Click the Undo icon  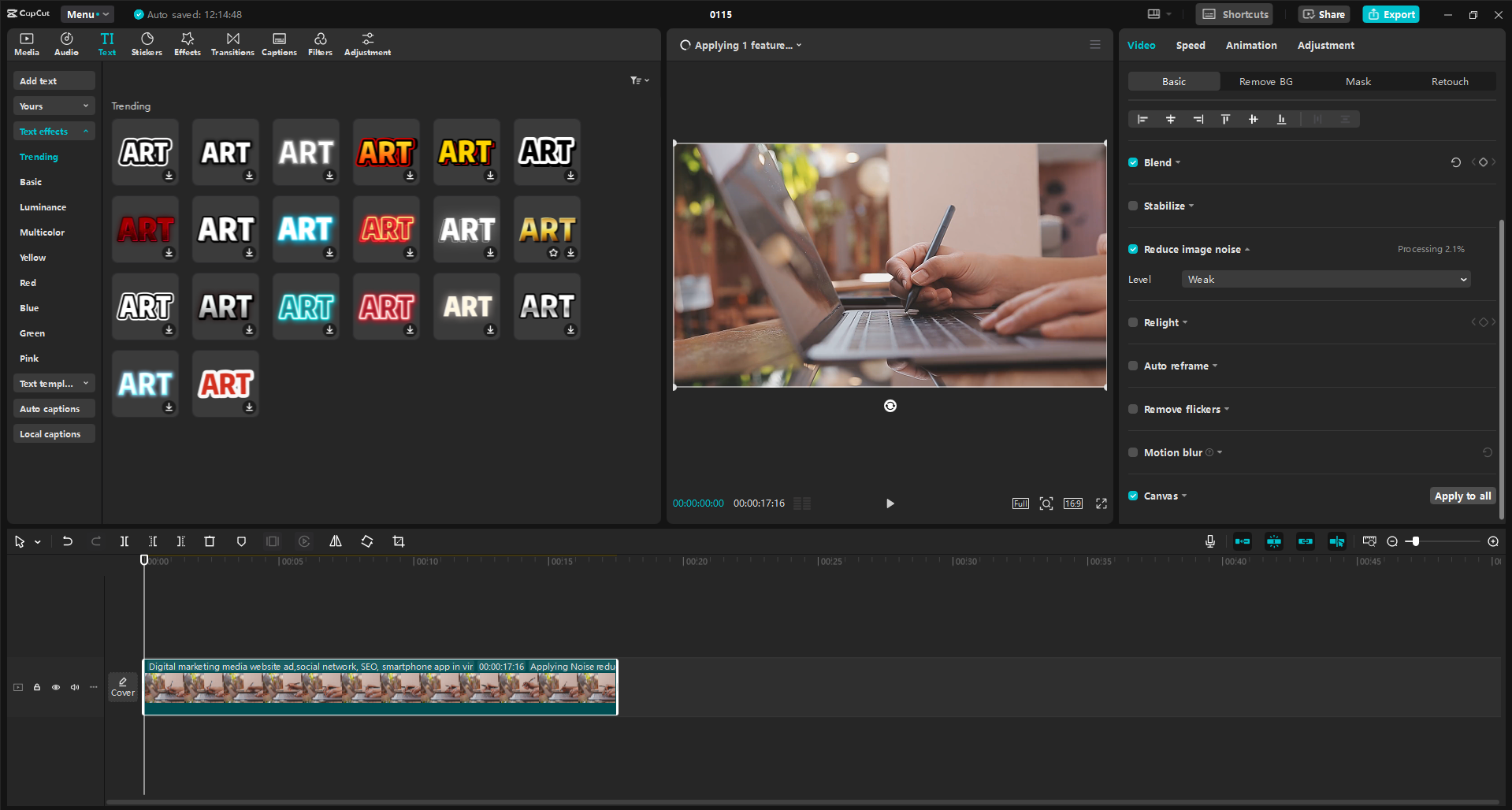point(67,541)
